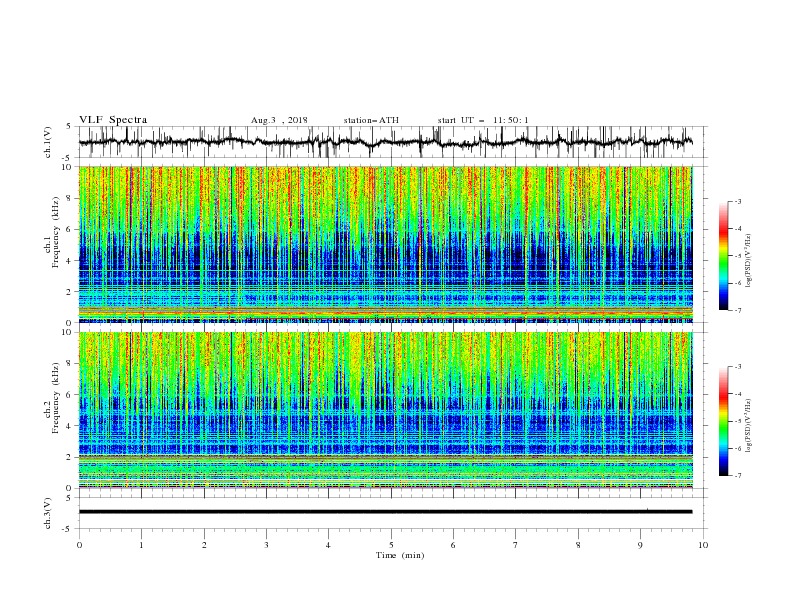Image resolution: width=792 pixels, height=612 pixels.
Task: Select the "start UT = 11:50: 1" text
Action: [483, 120]
